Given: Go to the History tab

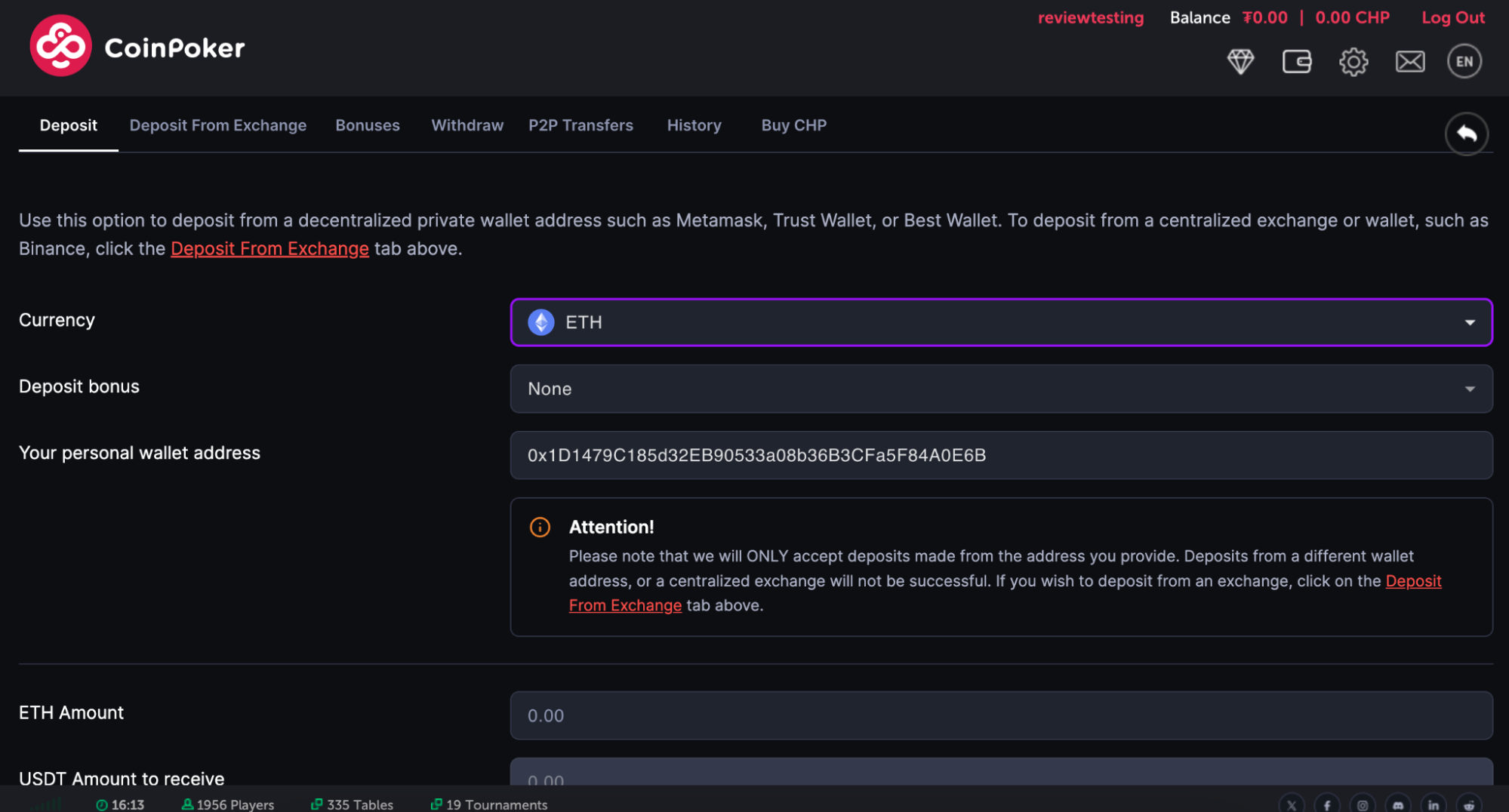Looking at the screenshot, I should pyautogui.click(x=694, y=125).
